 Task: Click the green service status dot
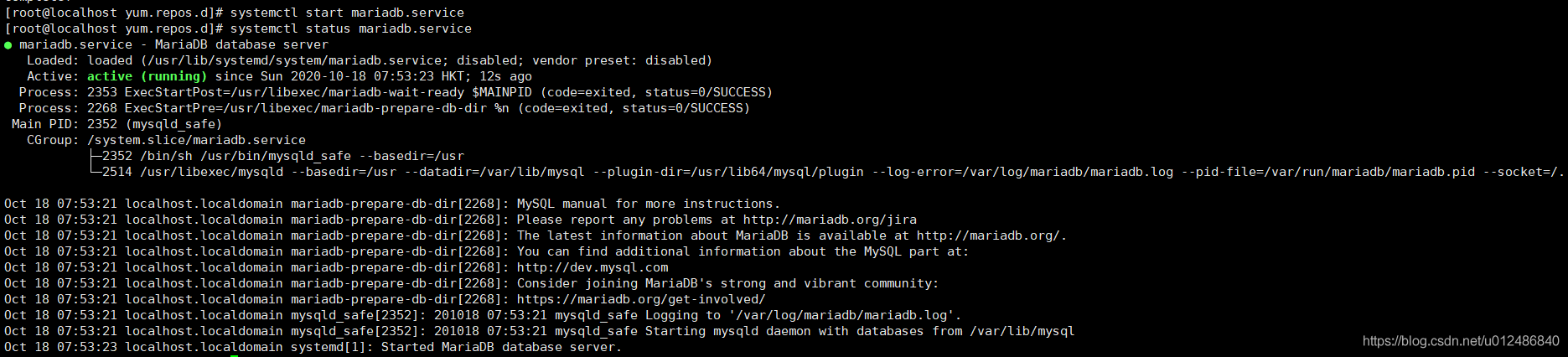(8, 45)
